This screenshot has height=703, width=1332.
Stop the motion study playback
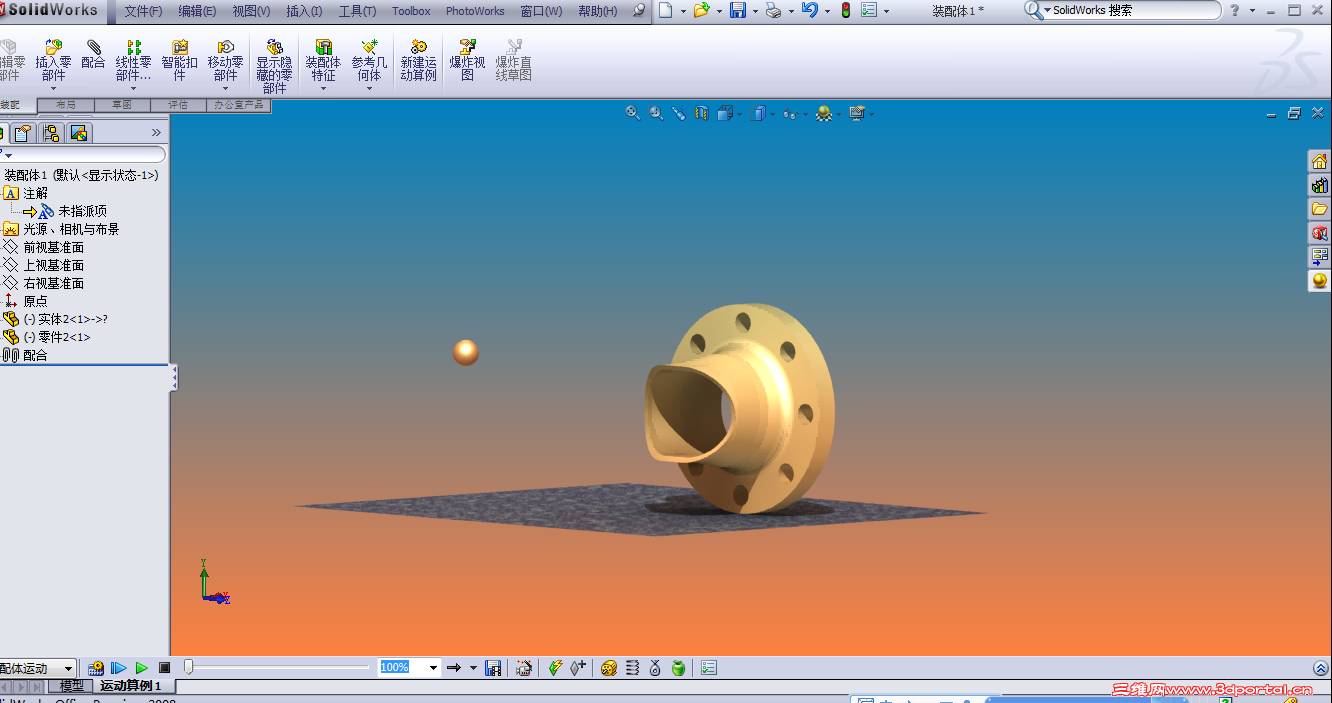click(x=164, y=667)
